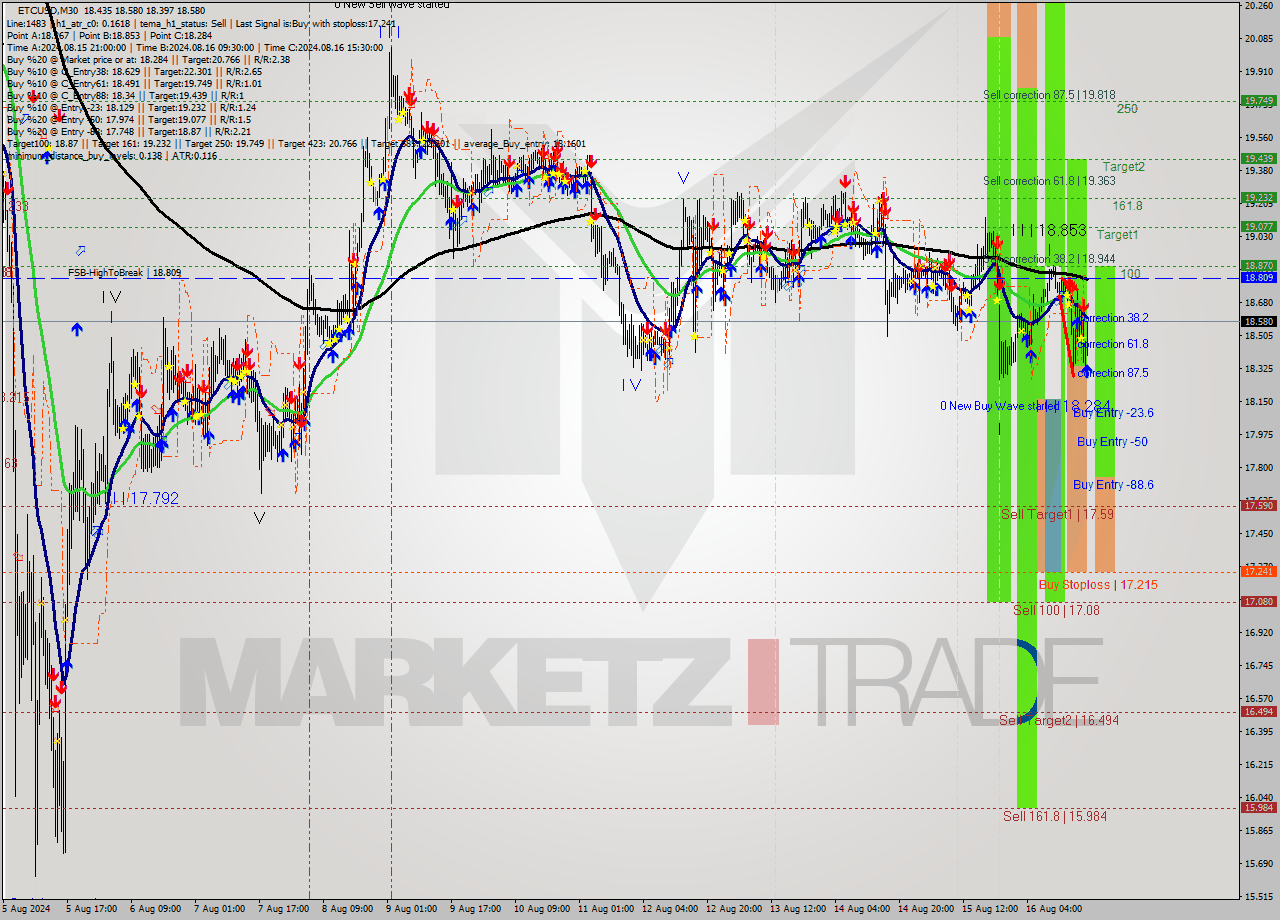Click the 'Sell 161.8 | 15.984' label
The width and height of the screenshot is (1280, 920).
1055,816
